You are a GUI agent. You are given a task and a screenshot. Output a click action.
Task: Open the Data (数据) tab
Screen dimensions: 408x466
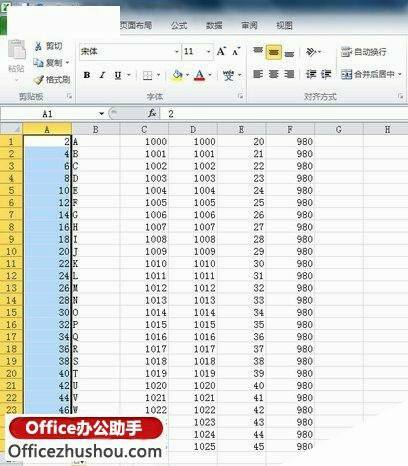click(214, 25)
